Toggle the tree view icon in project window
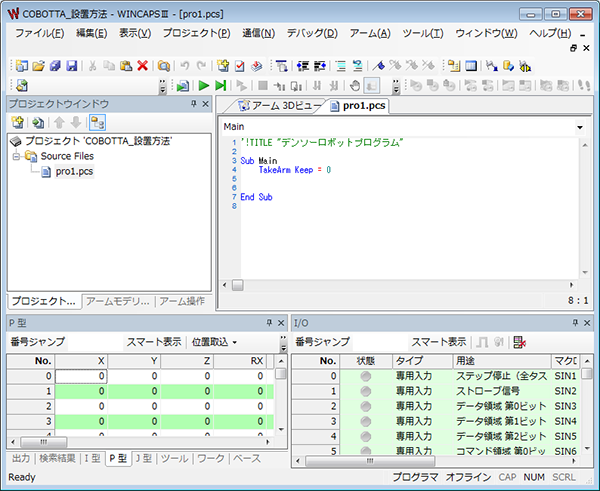The image size is (600, 491). [x=97, y=122]
